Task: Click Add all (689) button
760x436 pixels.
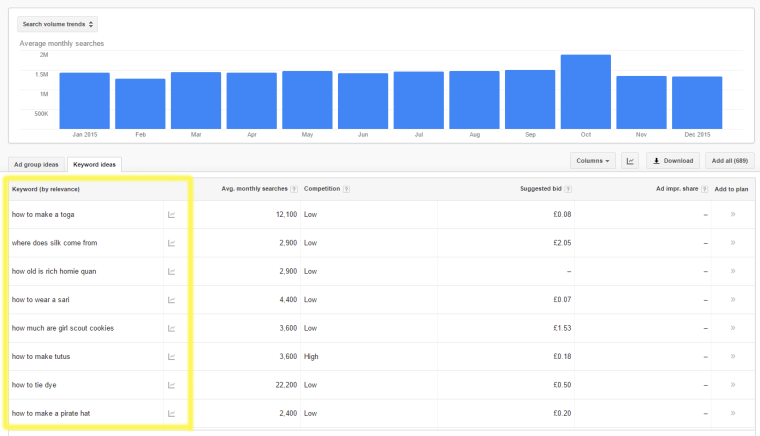Action: coord(730,161)
